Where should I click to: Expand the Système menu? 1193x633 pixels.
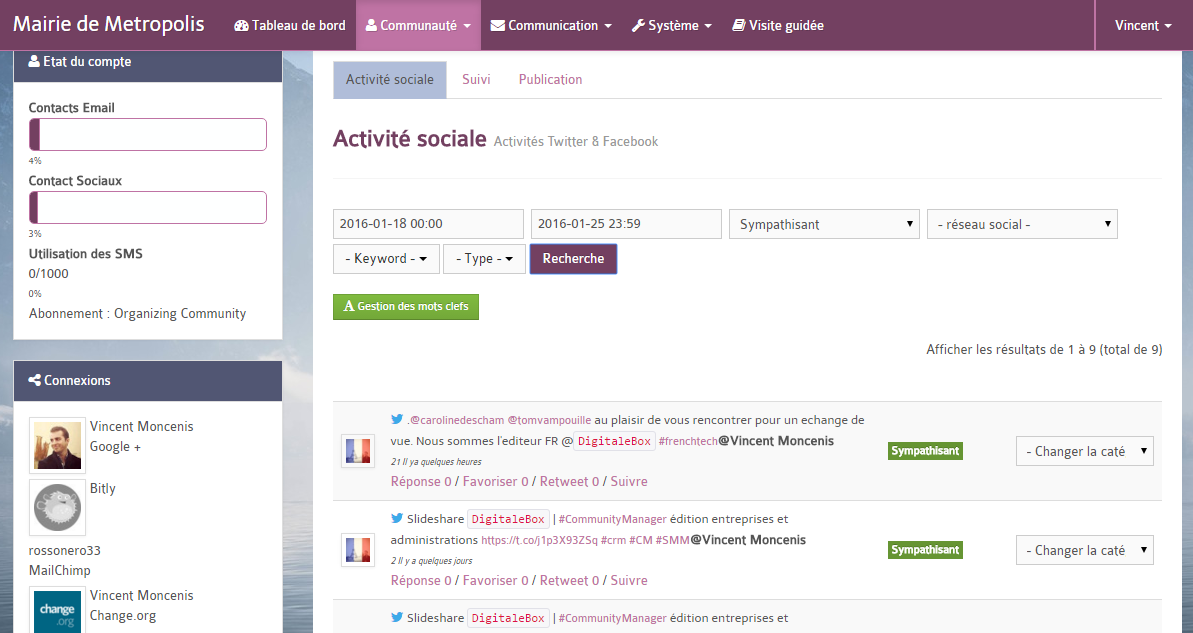click(x=672, y=25)
